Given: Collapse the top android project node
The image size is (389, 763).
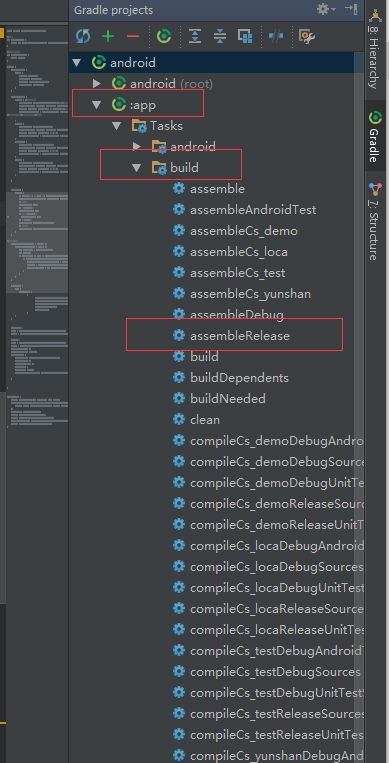Looking at the screenshot, I should (x=76, y=63).
